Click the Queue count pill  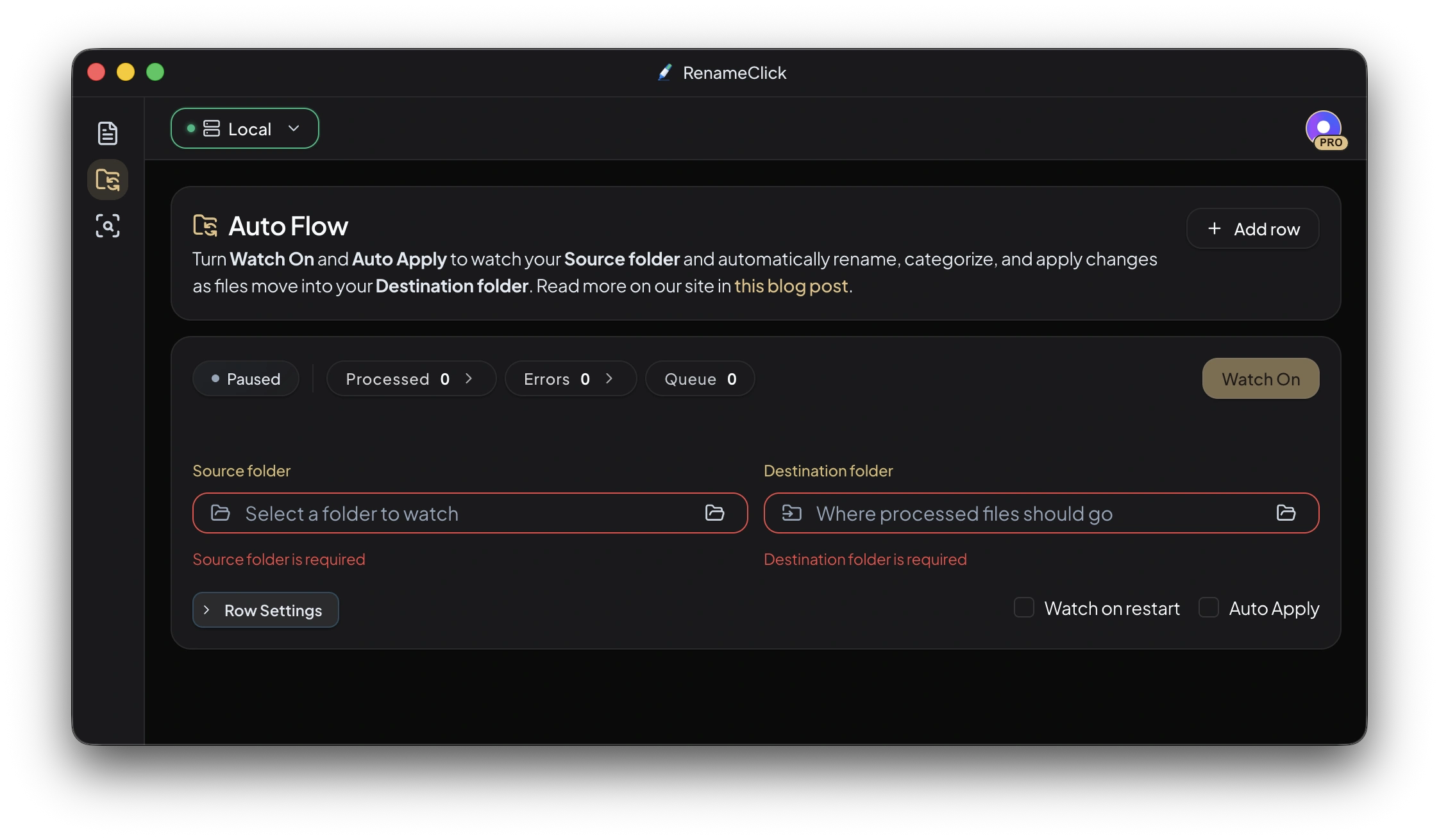700,379
